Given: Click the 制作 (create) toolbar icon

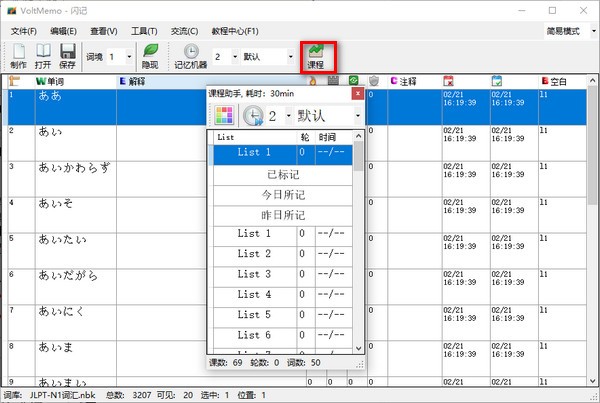Looking at the screenshot, I should tap(19, 55).
